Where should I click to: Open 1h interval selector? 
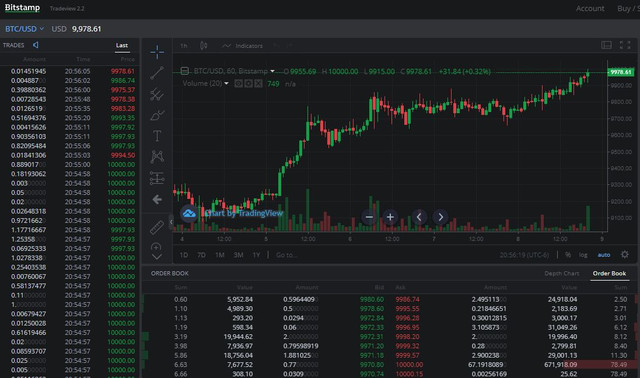[x=184, y=46]
